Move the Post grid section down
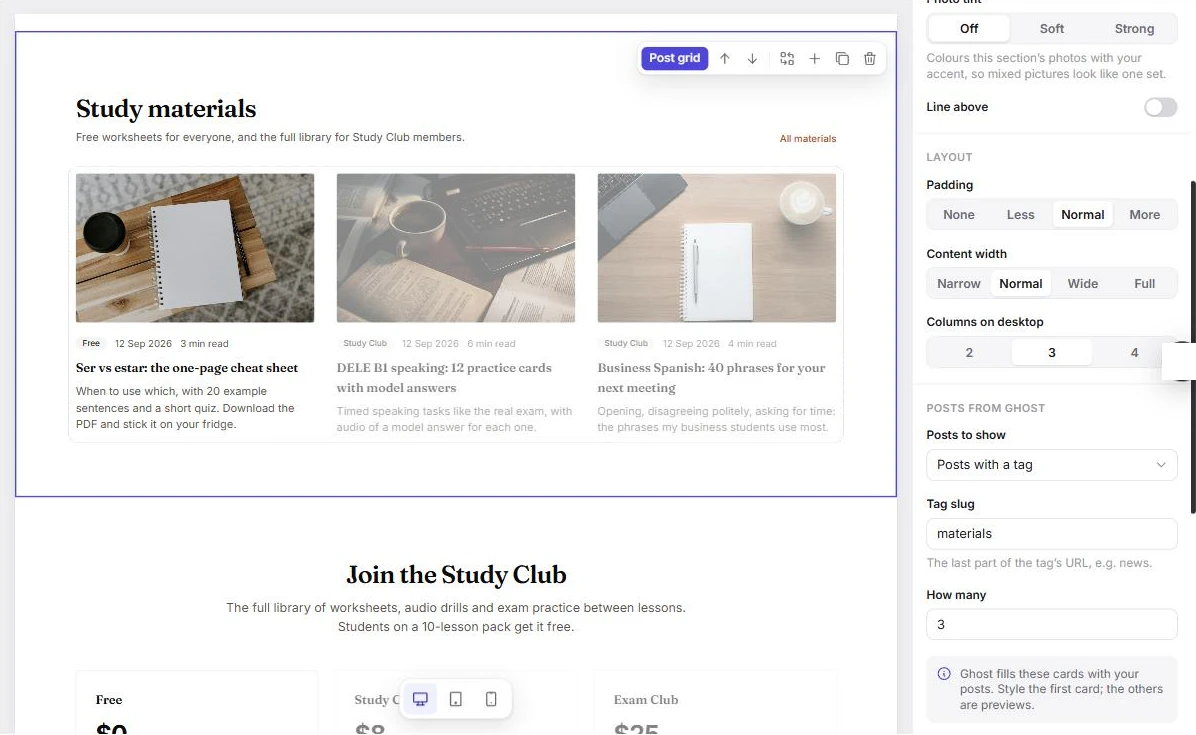Screen dimensions: 1196x735 [752, 59]
